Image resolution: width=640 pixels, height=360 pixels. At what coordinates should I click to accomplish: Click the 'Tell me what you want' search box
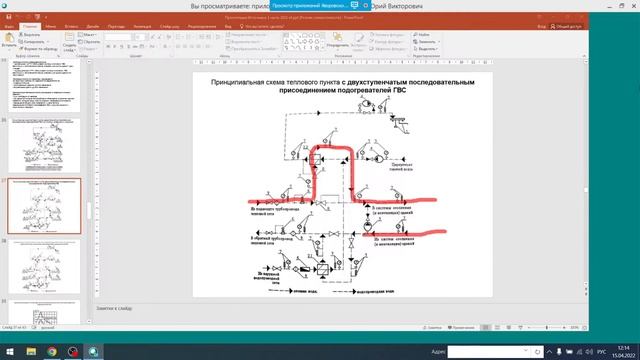(262, 27)
